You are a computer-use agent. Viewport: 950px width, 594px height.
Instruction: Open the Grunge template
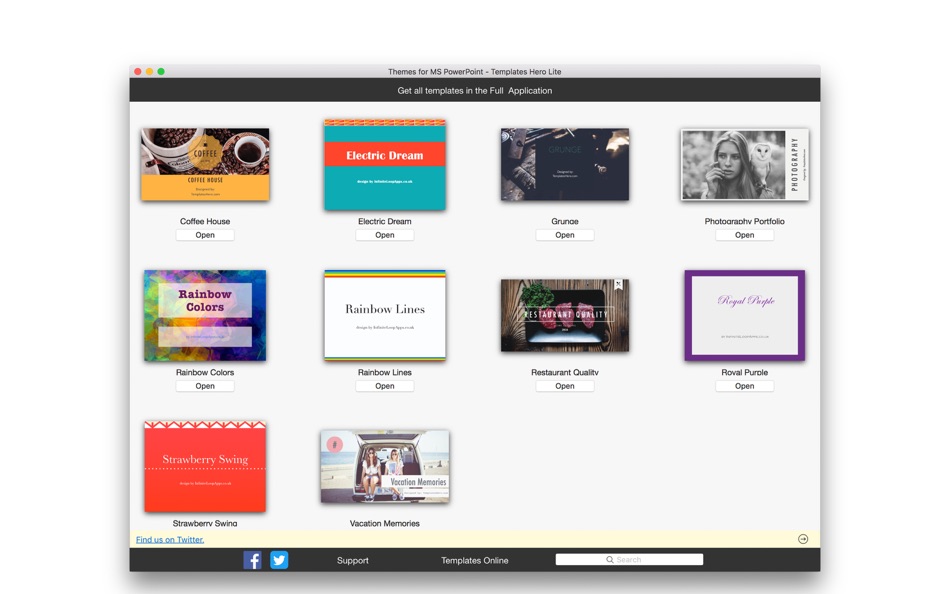pos(565,235)
